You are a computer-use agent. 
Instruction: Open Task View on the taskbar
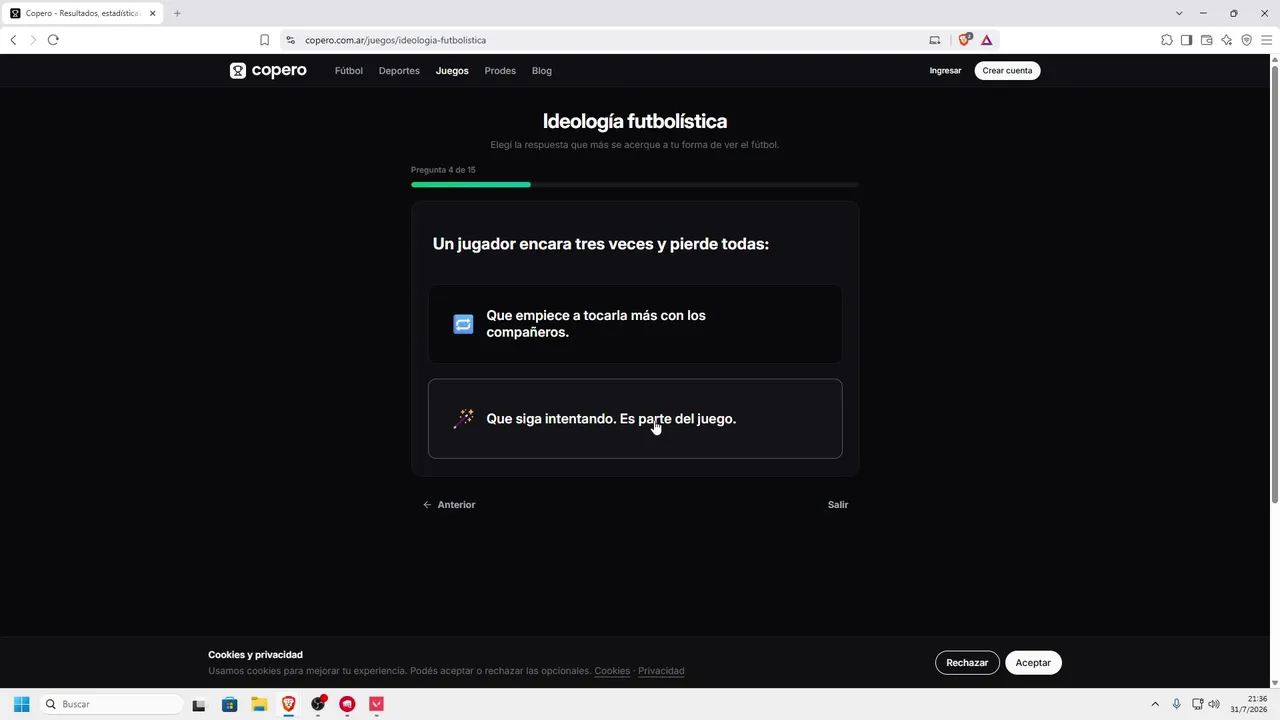click(199, 704)
